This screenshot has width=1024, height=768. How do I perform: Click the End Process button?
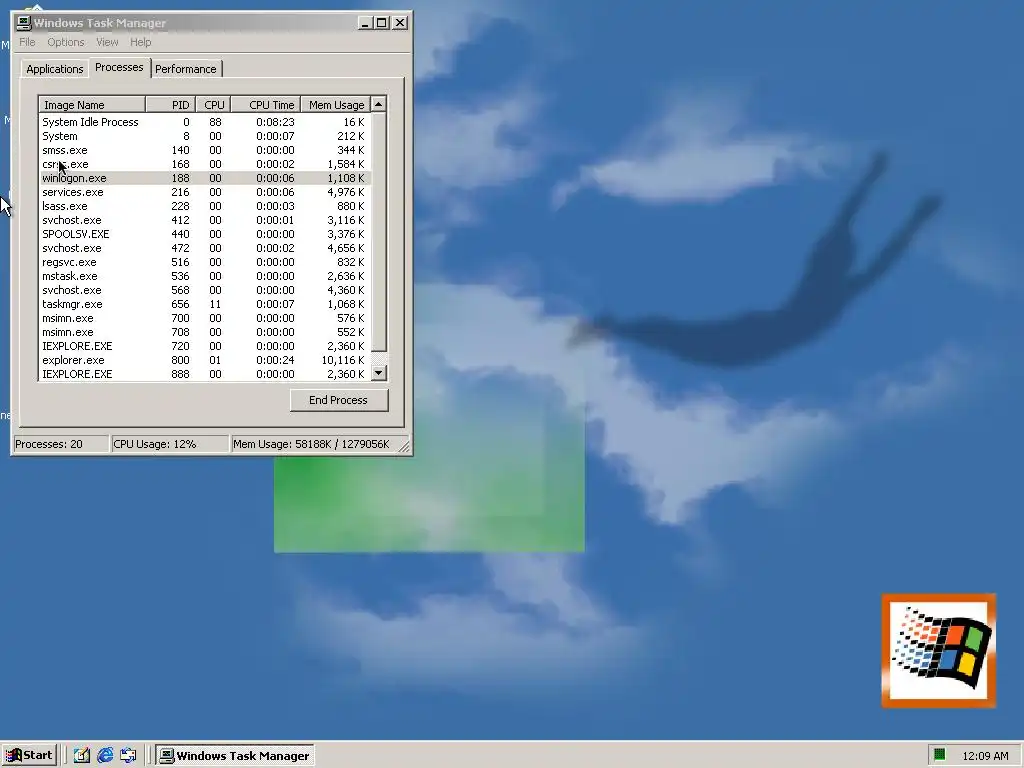point(339,400)
